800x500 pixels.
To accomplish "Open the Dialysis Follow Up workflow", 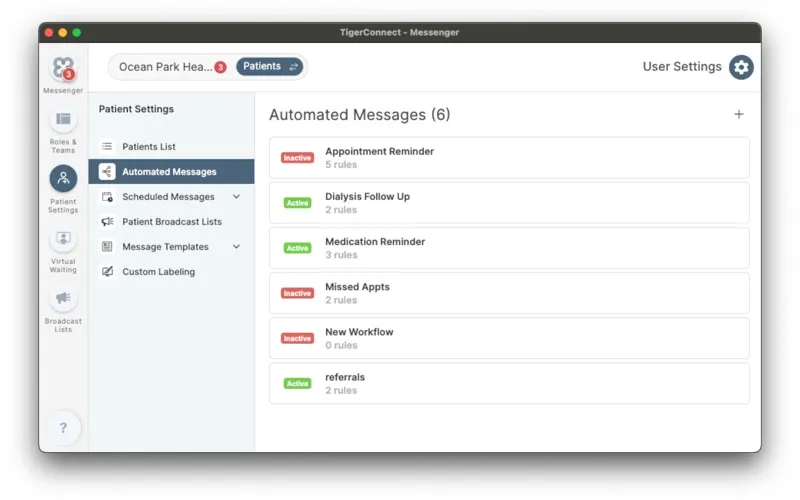I will click(x=509, y=203).
